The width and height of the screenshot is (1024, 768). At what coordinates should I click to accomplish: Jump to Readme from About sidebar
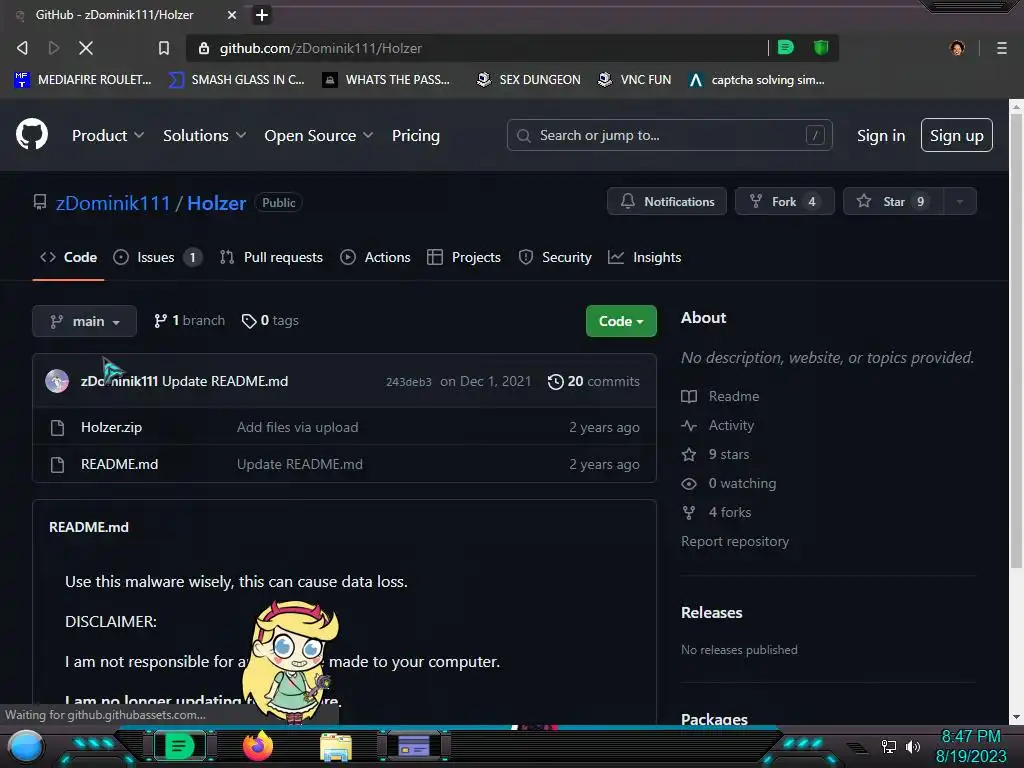click(720, 396)
